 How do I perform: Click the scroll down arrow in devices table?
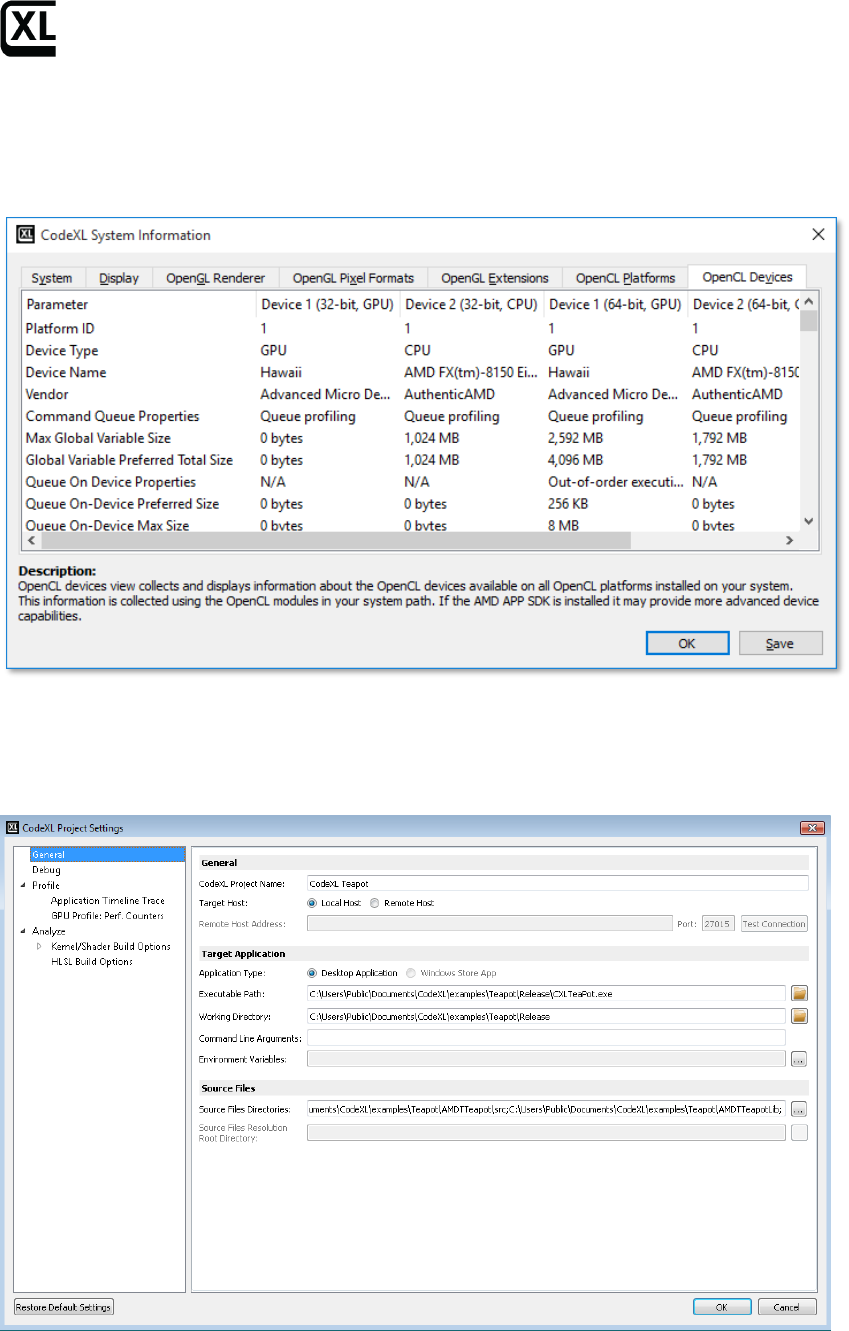pos(809,522)
